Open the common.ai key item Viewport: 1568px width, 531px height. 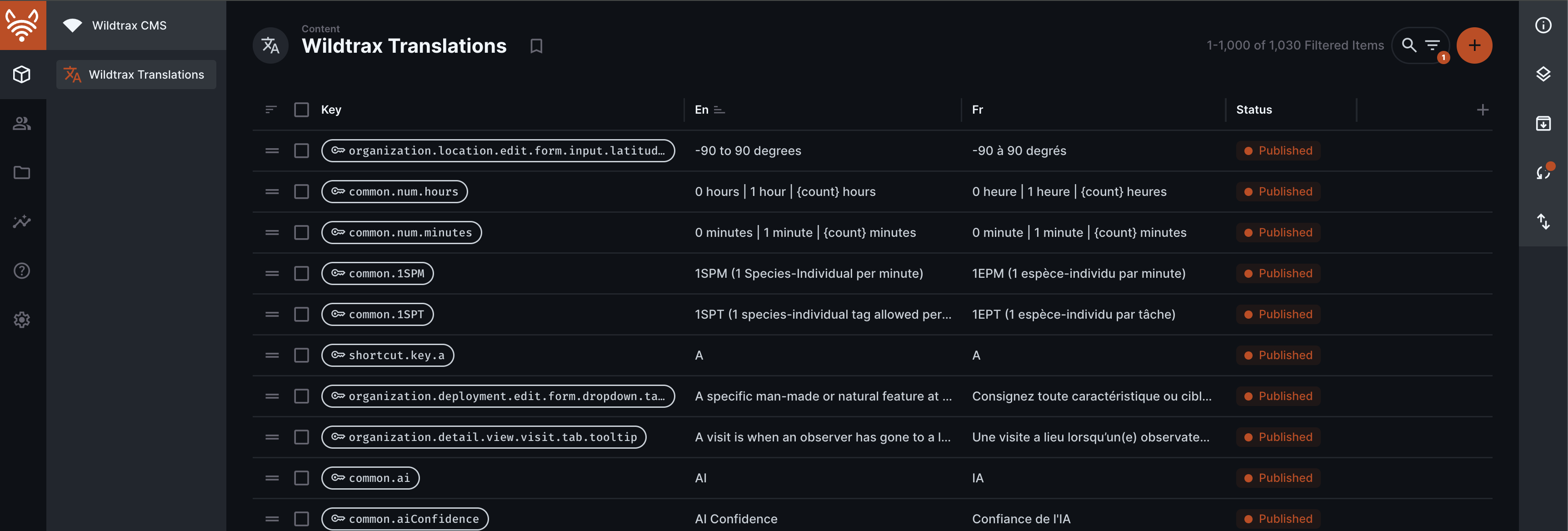(371, 478)
